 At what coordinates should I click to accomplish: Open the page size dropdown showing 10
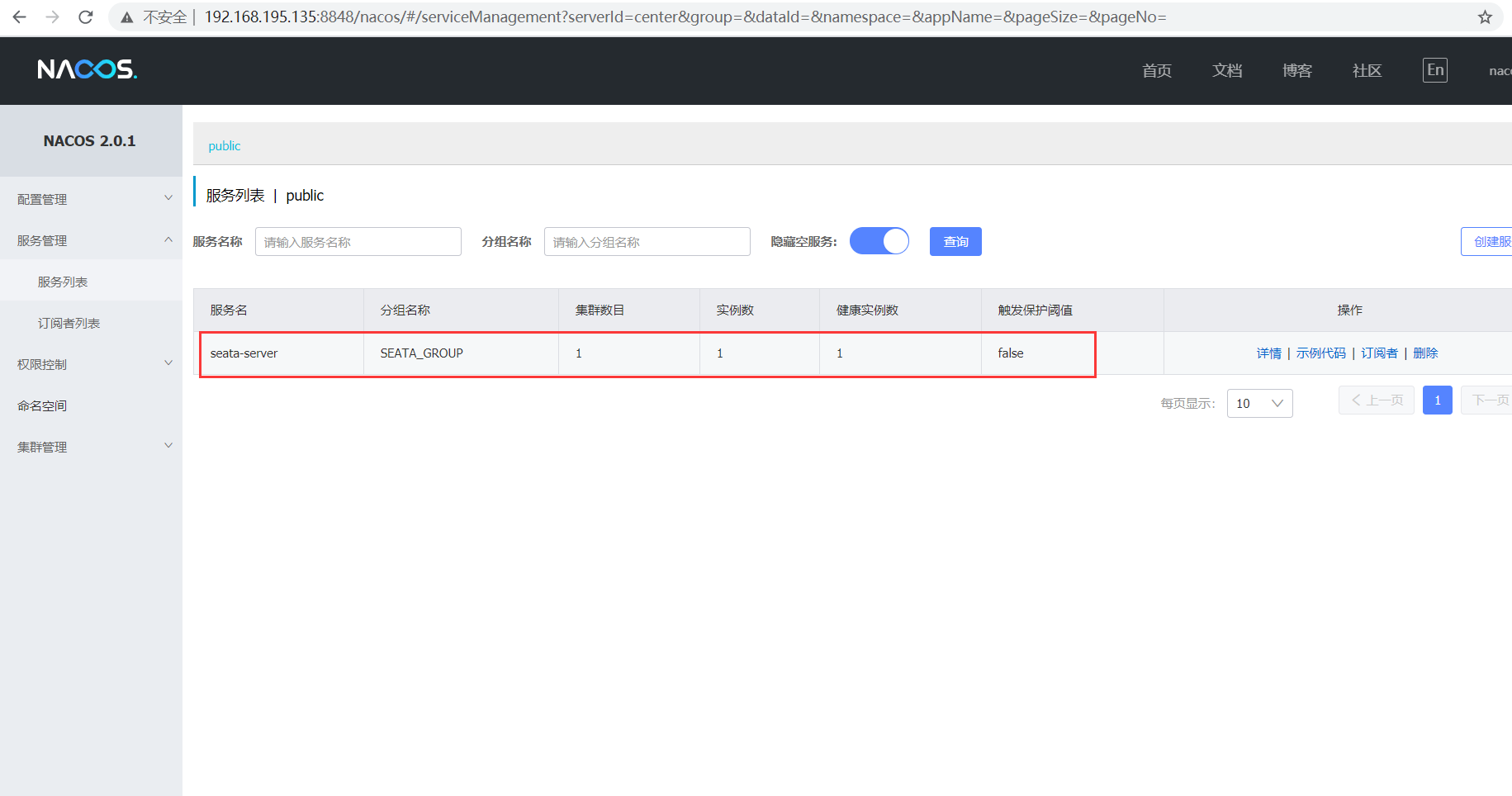pos(1259,403)
